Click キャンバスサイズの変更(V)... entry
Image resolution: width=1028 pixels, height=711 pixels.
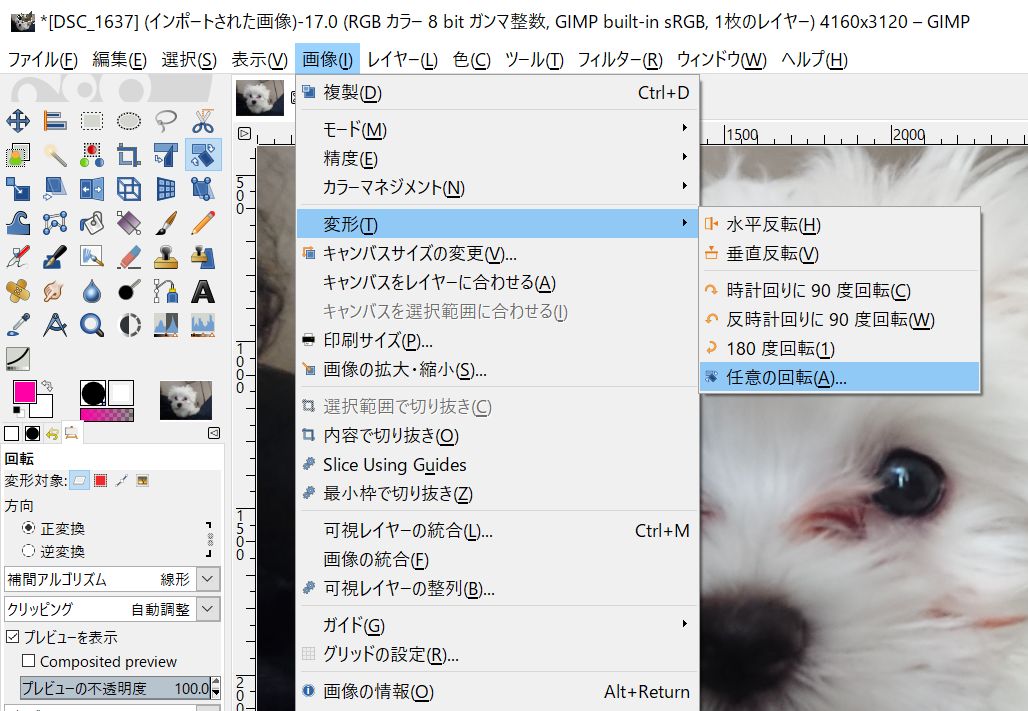[498, 253]
